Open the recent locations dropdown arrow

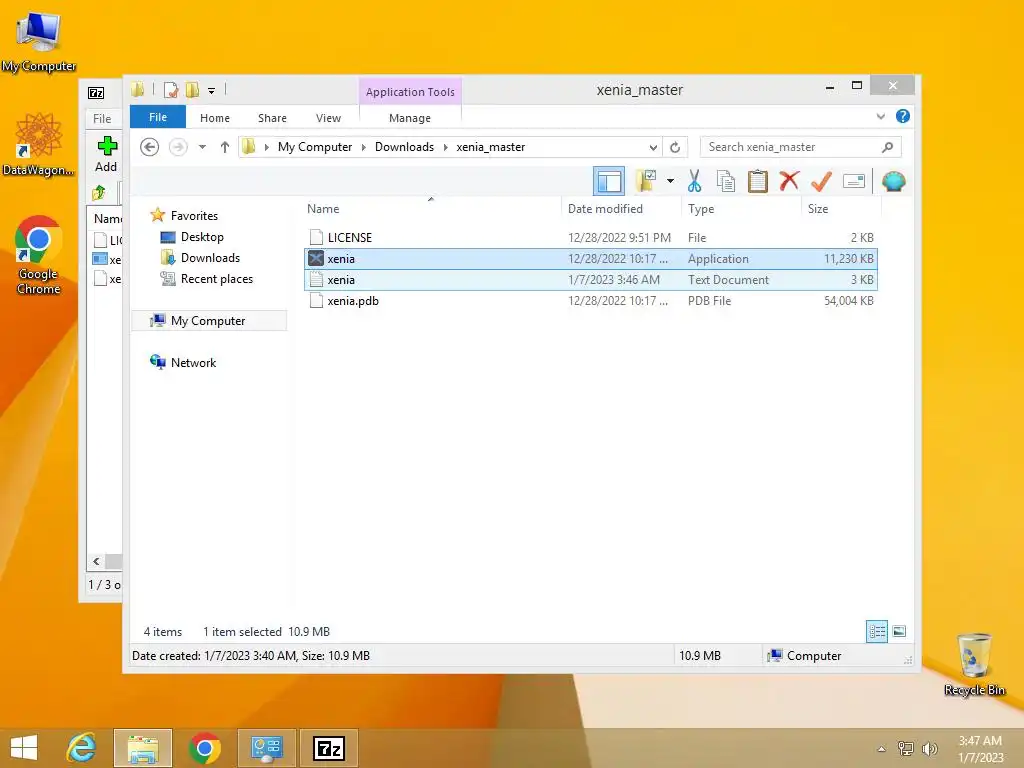pyautogui.click(x=202, y=147)
